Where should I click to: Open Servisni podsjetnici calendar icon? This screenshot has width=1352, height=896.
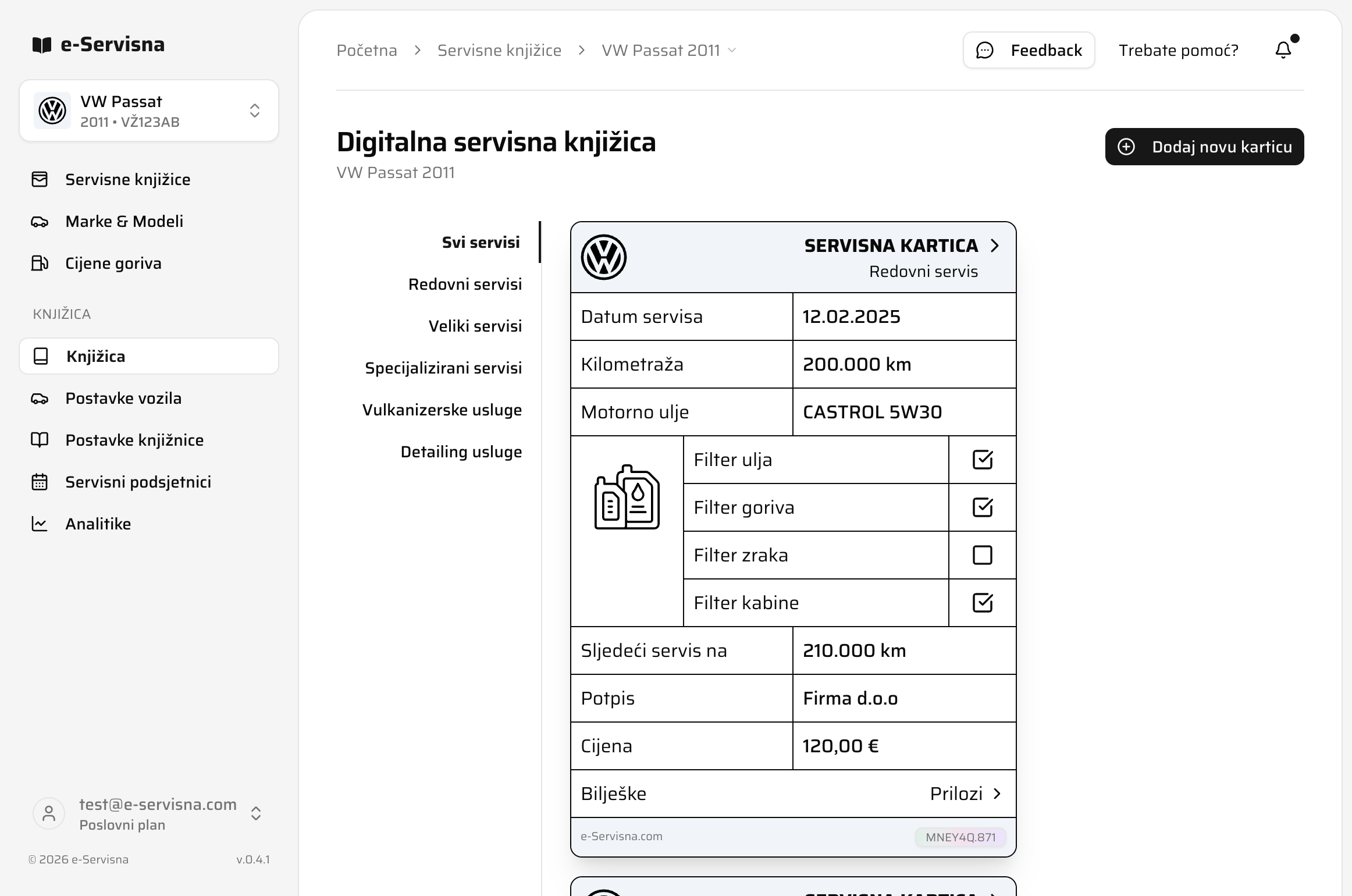[40, 481]
